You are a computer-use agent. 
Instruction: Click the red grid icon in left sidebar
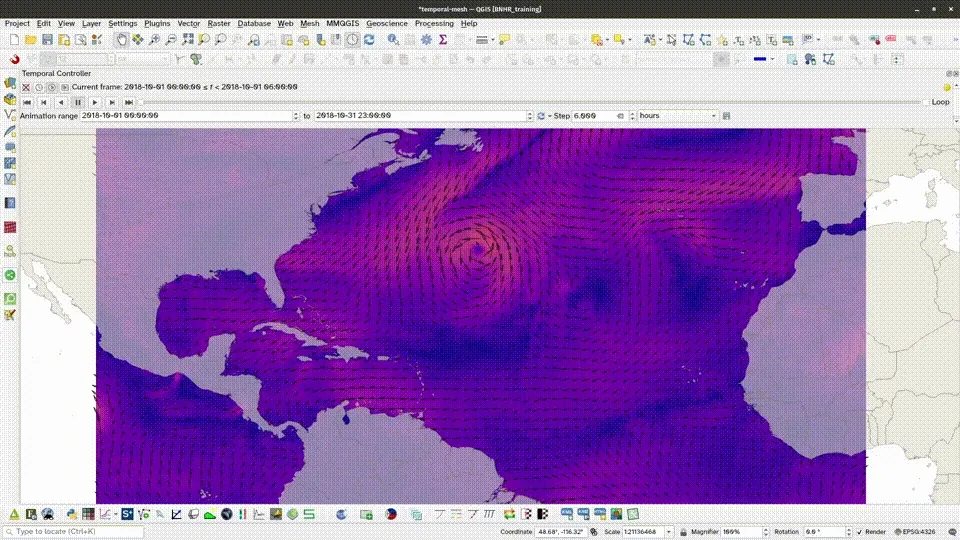pyautogui.click(x=10, y=227)
